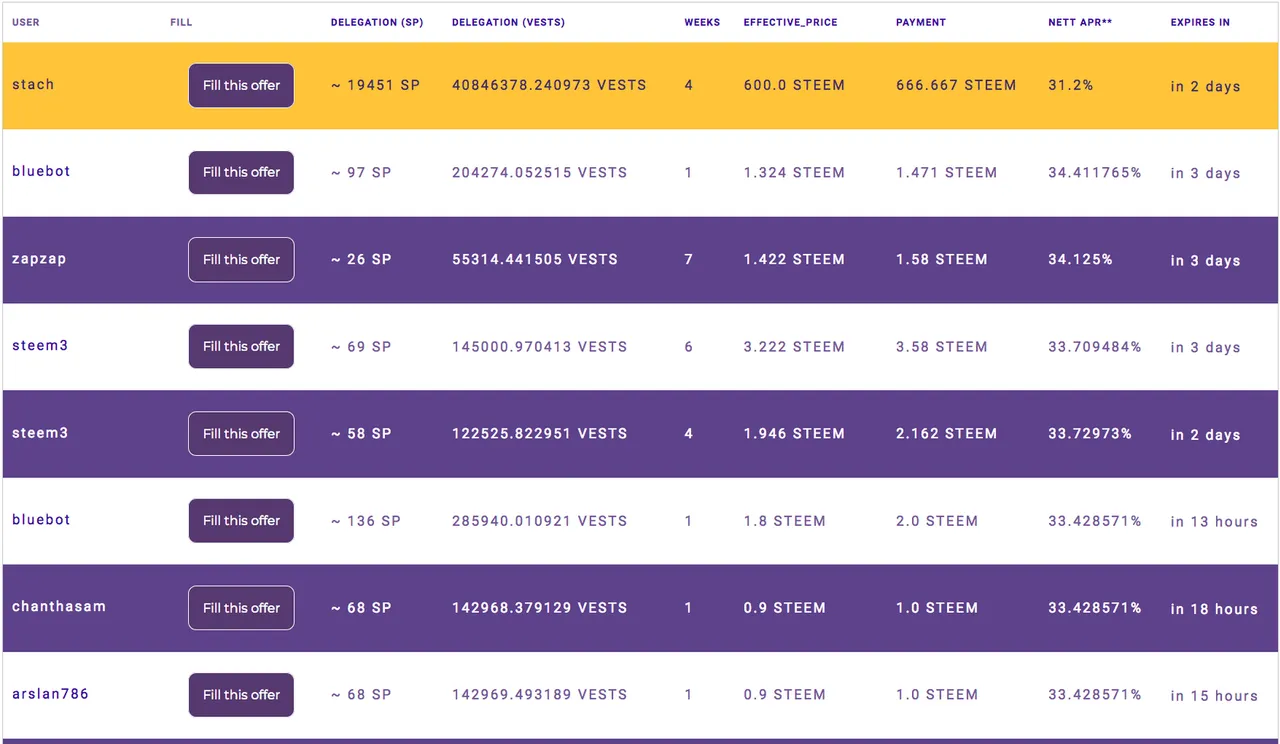Sort by EFFECTIVE_PRICE column header
The height and width of the screenshot is (744, 1280).
coord(791,22)
